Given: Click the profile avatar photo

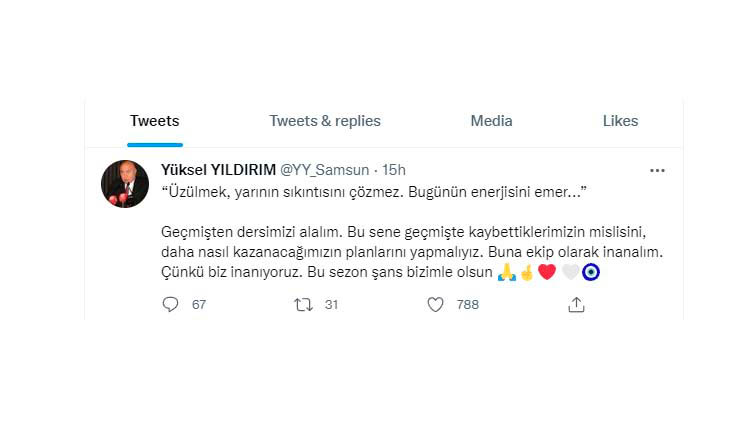Looking at the screenshot, I should click(125, 184).
